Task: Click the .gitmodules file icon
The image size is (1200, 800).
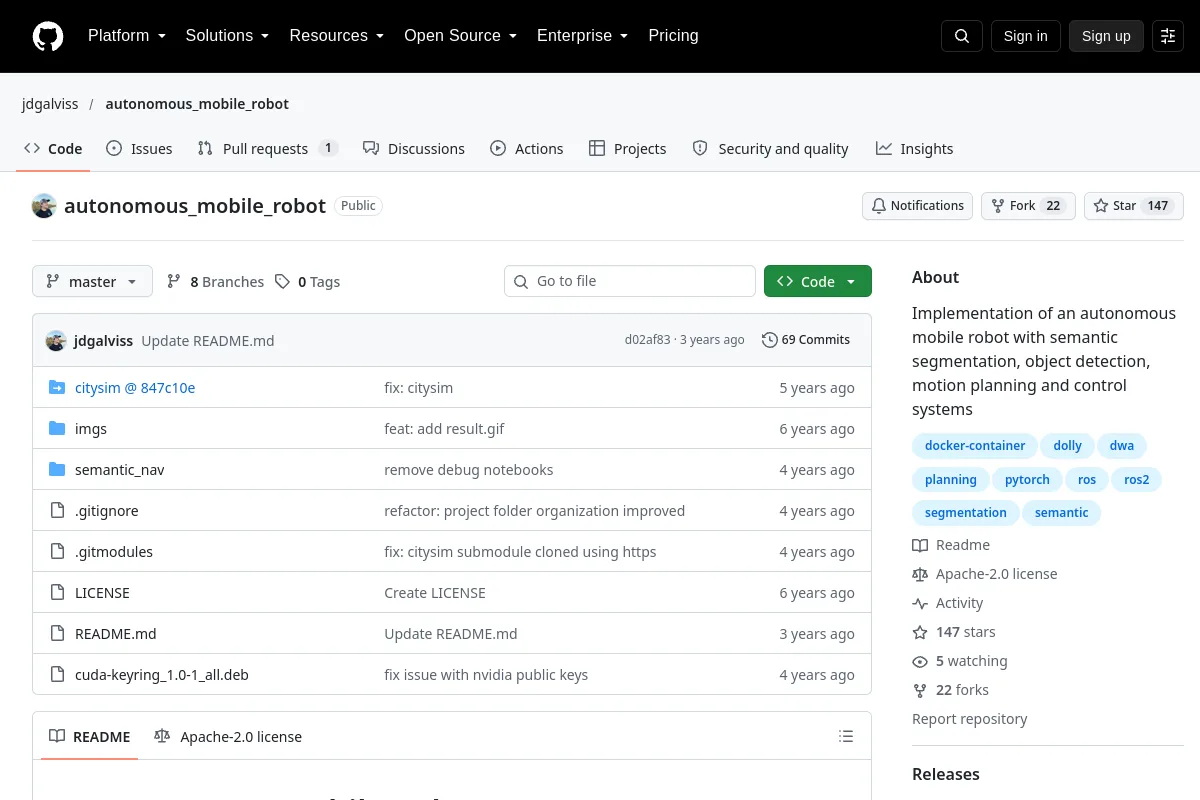Action: [57, 552]
